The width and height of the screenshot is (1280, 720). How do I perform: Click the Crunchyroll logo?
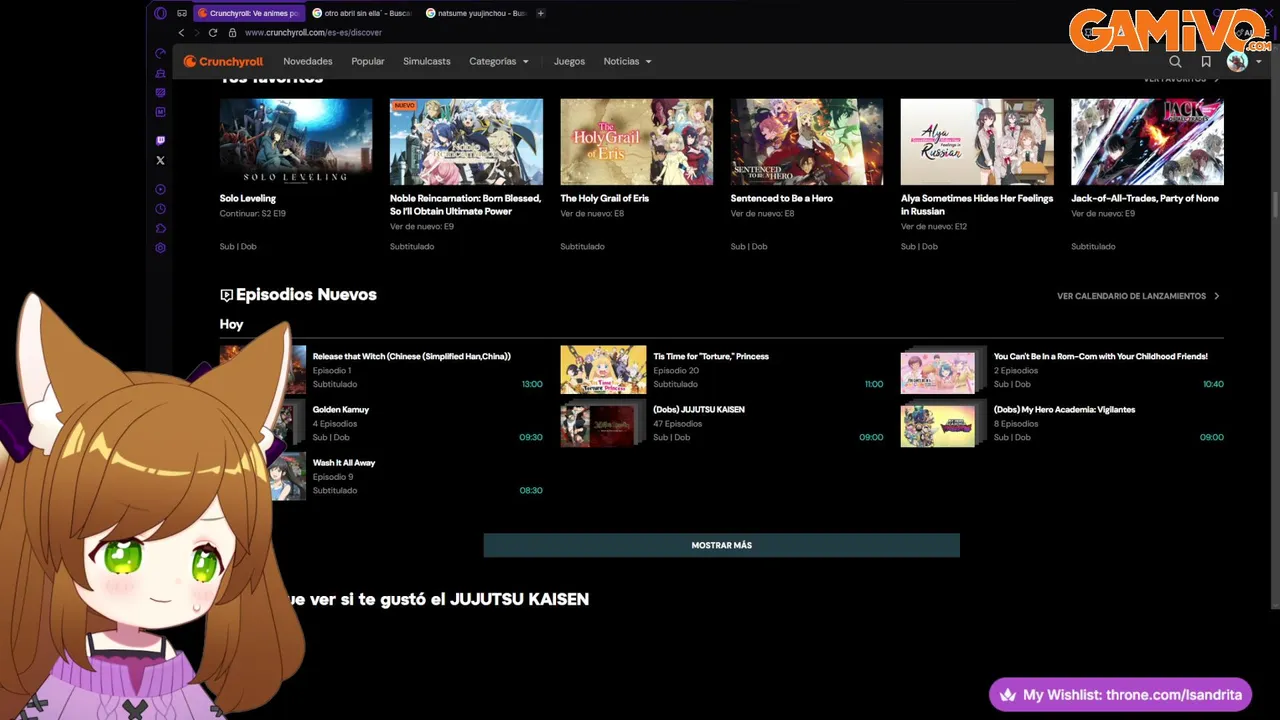pyautogui.click(x=223, y=61)
